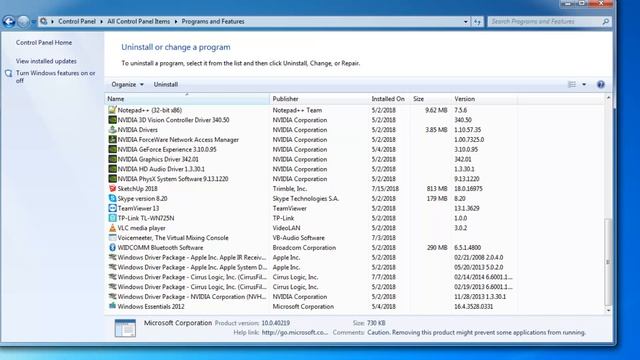Viewport: 640px width, 360px height.
Task: Click the "290 MB" size value
Action: click(x=437, y=247)
